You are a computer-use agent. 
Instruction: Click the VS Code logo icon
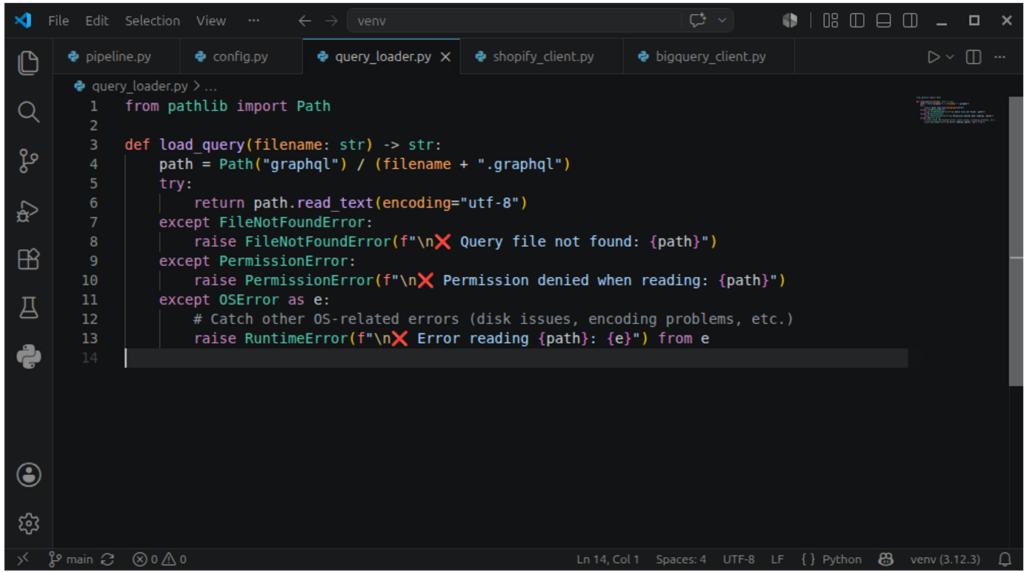tap(23, 20)
